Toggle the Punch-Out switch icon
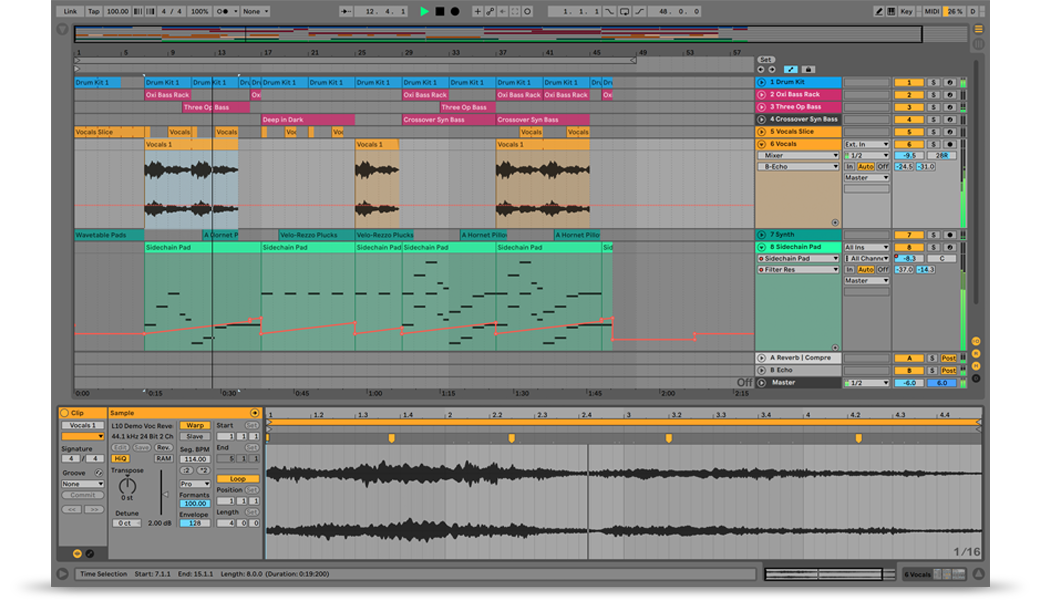Viewport: 1040px width, 600px height. 639,11
